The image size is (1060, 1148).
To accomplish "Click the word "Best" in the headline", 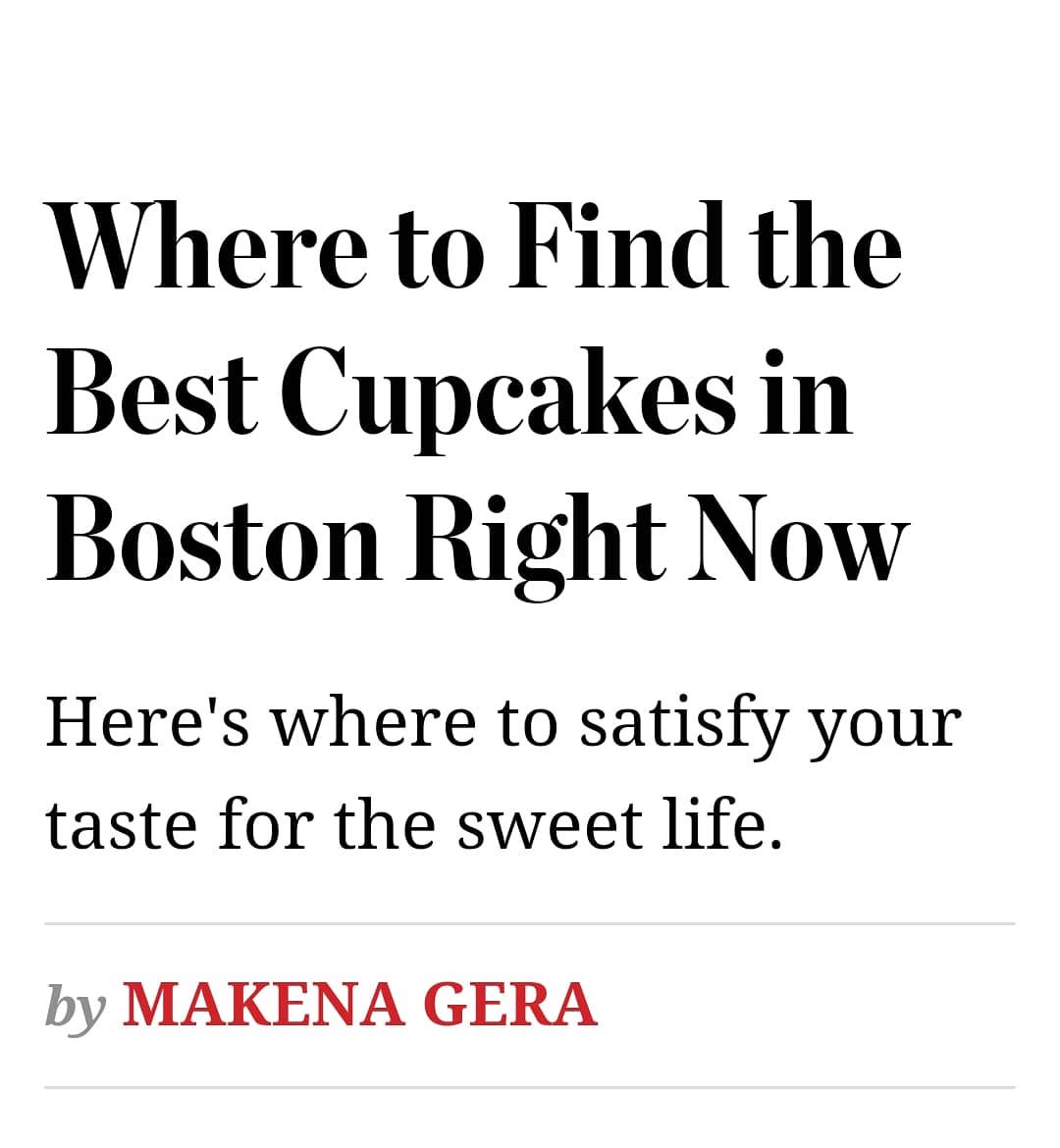I will coord(151,394).
